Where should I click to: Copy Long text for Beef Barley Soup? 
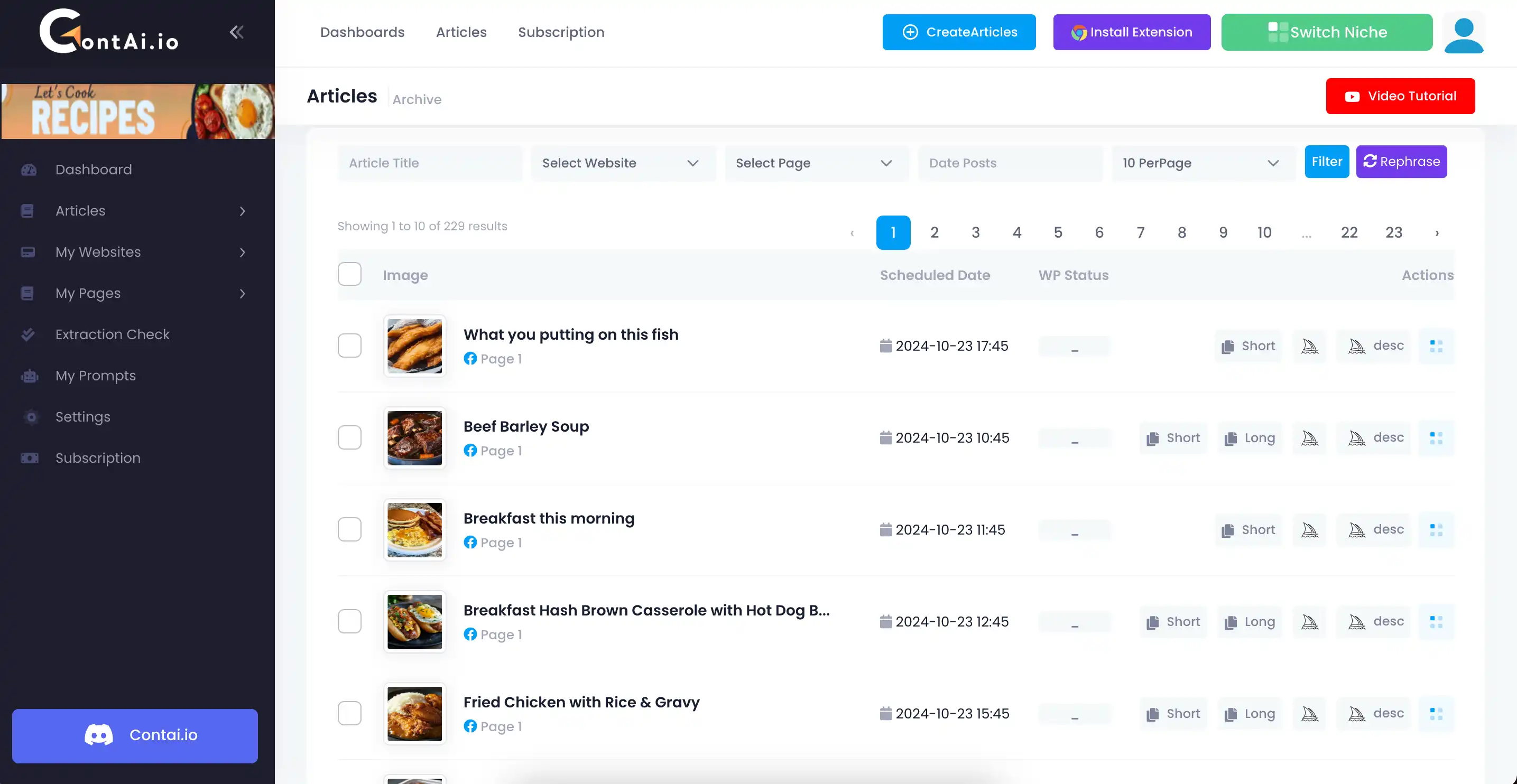click(1249, 437)
